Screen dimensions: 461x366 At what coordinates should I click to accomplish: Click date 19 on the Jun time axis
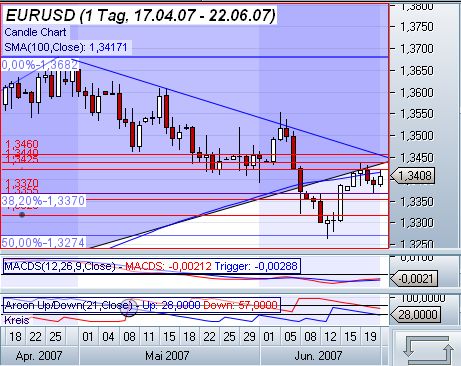(370, 337)
